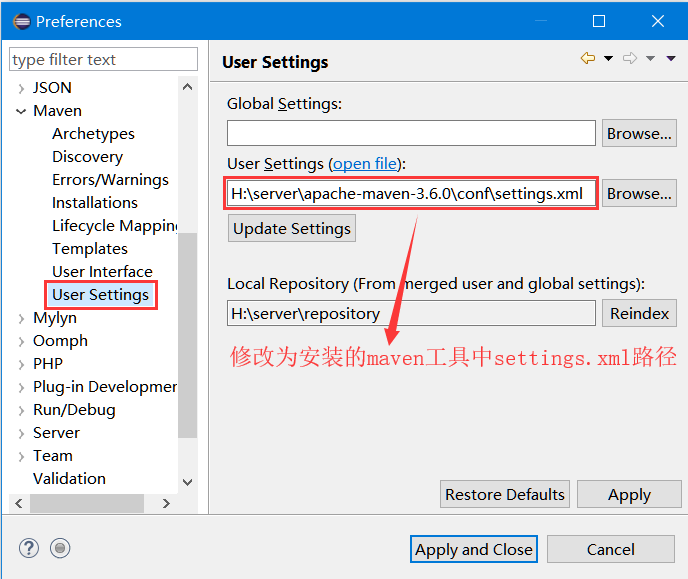This screenshot has width=688, height=579.
Task: Click the Apply button
Action: click(629, 494)
